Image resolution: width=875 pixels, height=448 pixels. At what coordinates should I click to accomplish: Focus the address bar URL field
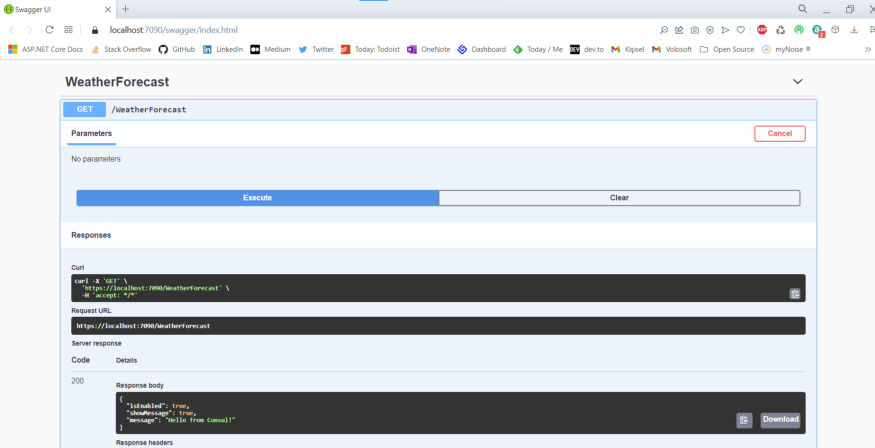pyautogui.click(x=174, y=30)
